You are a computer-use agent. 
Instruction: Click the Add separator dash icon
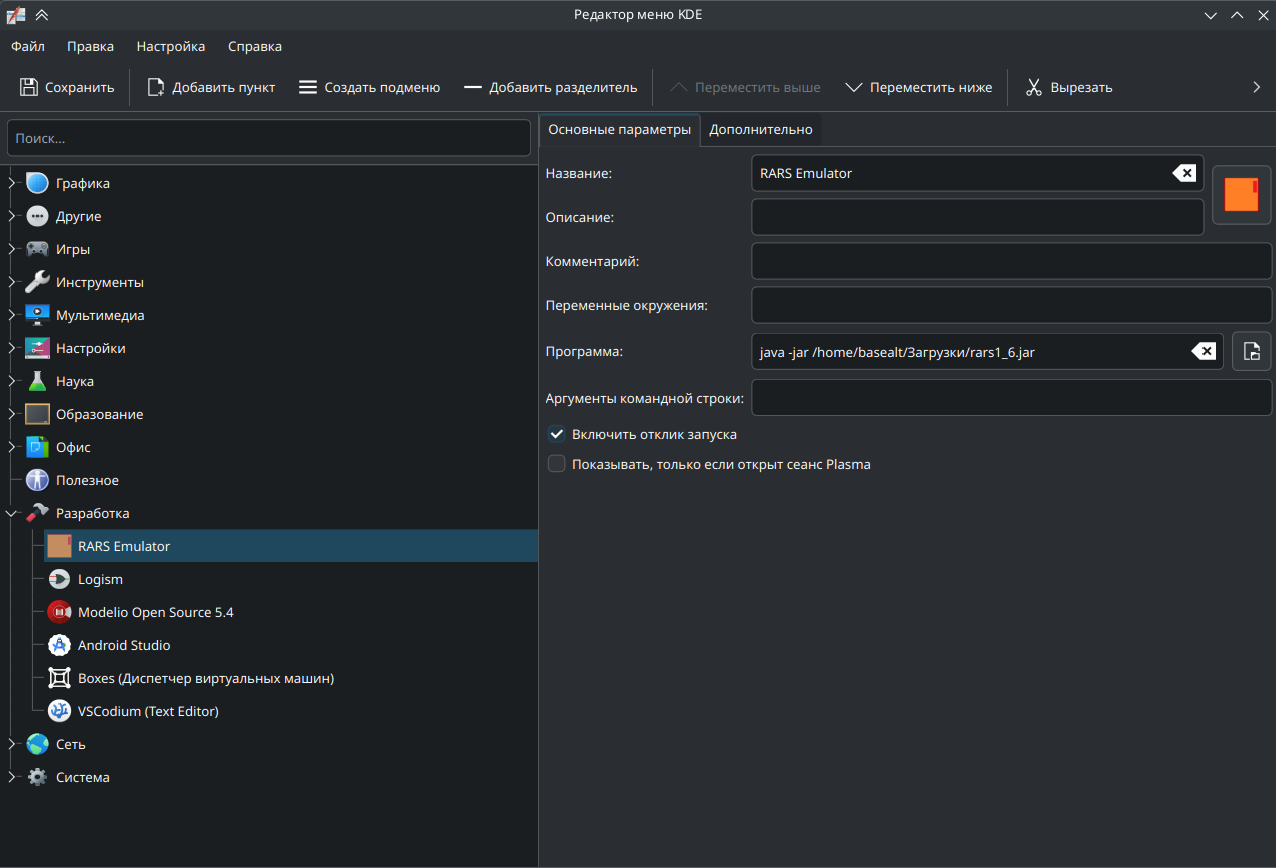click(473, 87)
